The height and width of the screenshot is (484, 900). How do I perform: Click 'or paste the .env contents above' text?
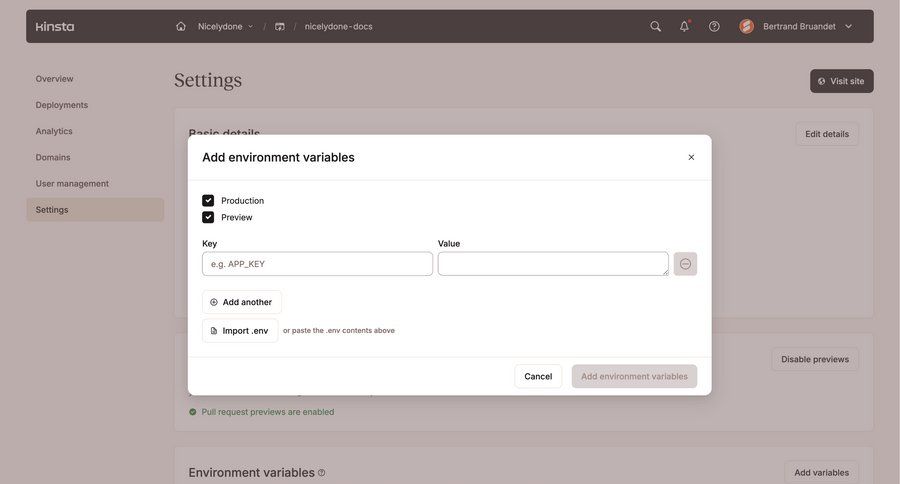click(x=339, y=331)
